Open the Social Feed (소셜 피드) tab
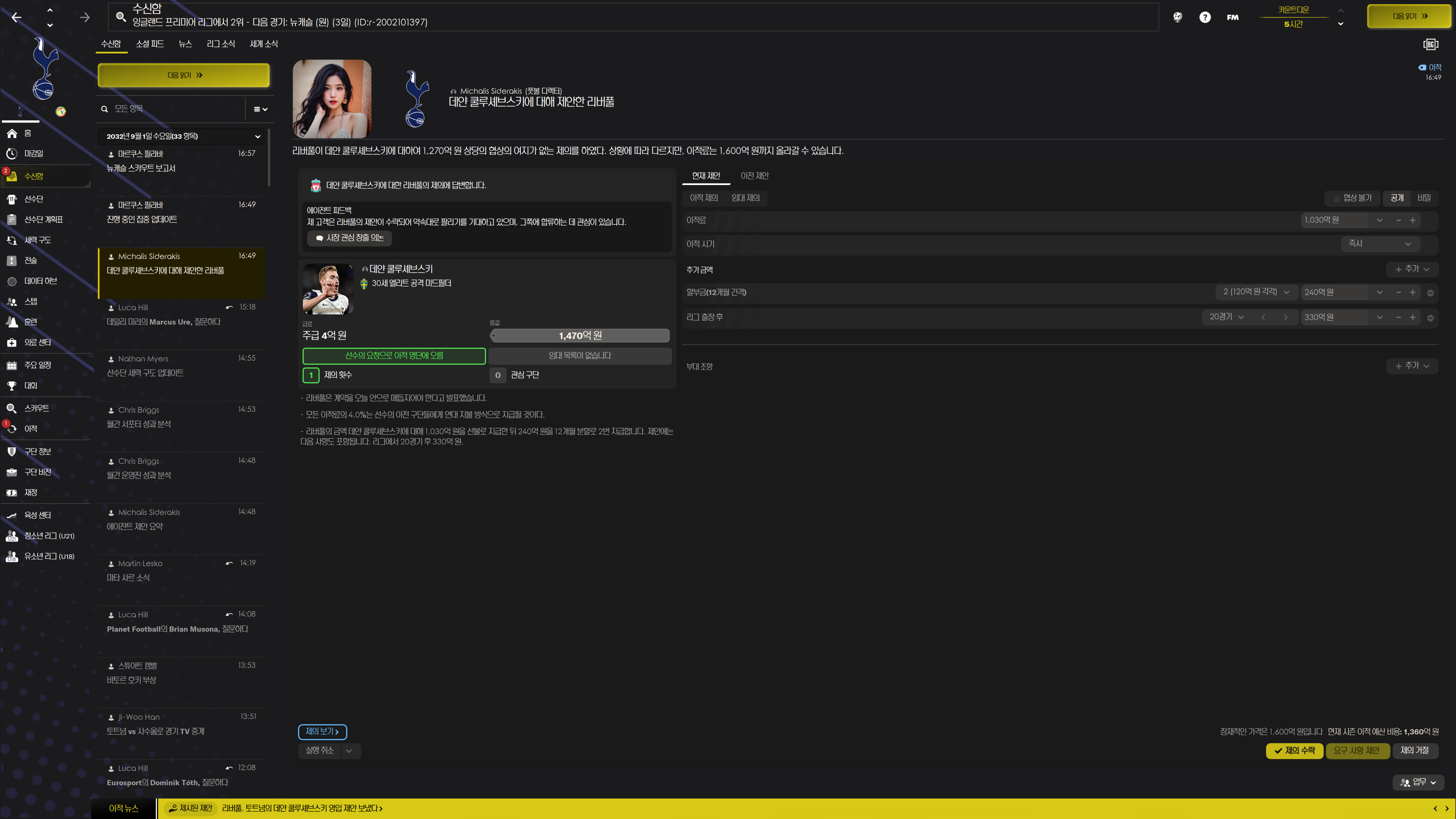The height and width of the screenshot is (819, 1456). pos(150,44)
